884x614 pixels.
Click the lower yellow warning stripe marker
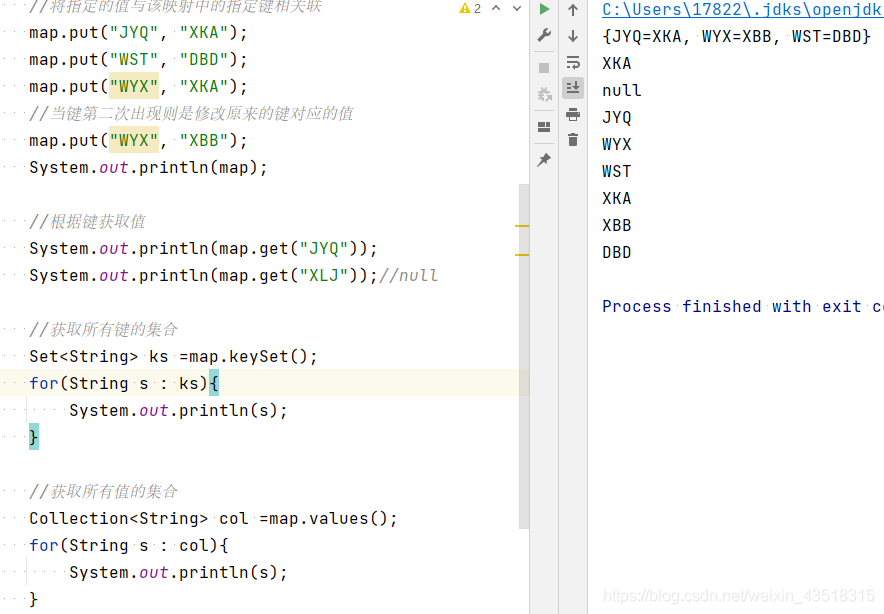522,255
